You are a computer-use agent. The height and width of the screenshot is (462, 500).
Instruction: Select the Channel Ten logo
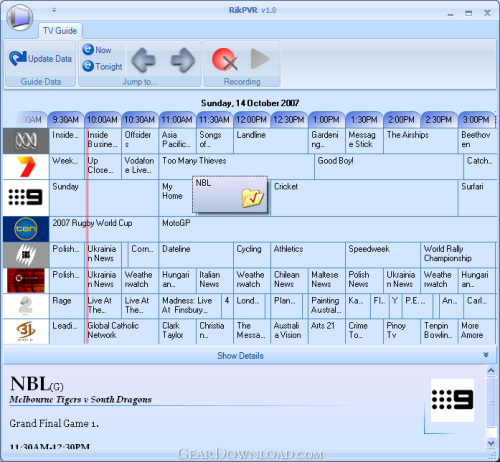tap(26, 229)
